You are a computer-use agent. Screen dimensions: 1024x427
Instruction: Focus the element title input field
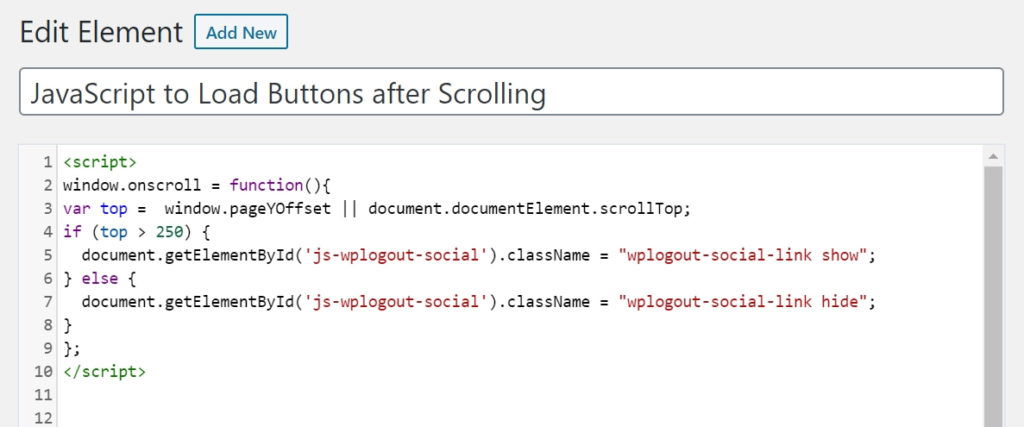coord(511,91)
